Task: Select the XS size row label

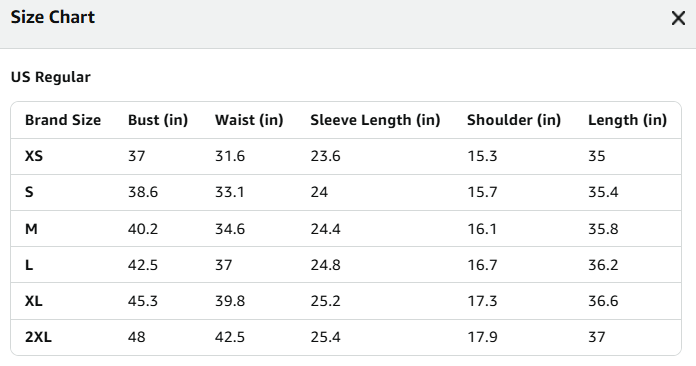Action: 34,156
